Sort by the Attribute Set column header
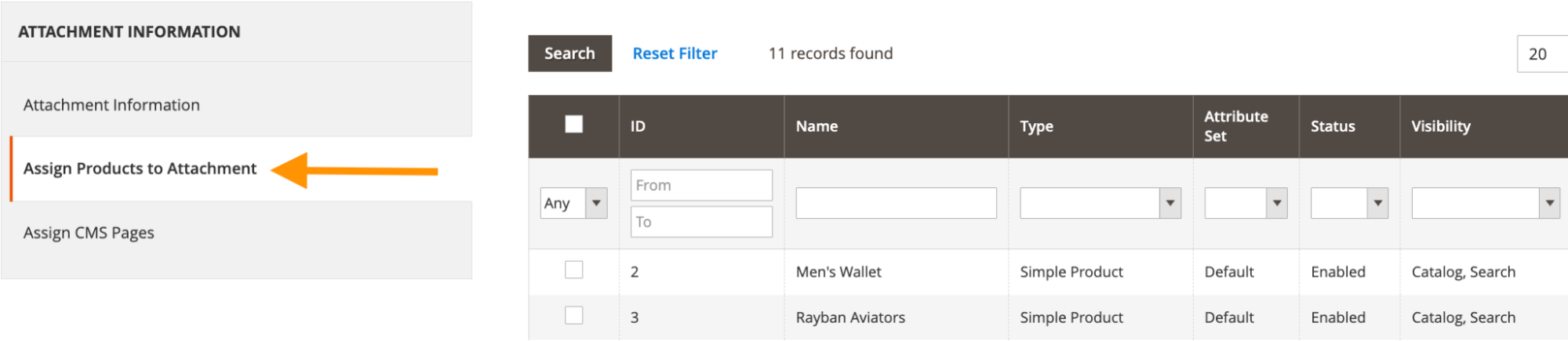1568x341 pixels. point(1246,126)
